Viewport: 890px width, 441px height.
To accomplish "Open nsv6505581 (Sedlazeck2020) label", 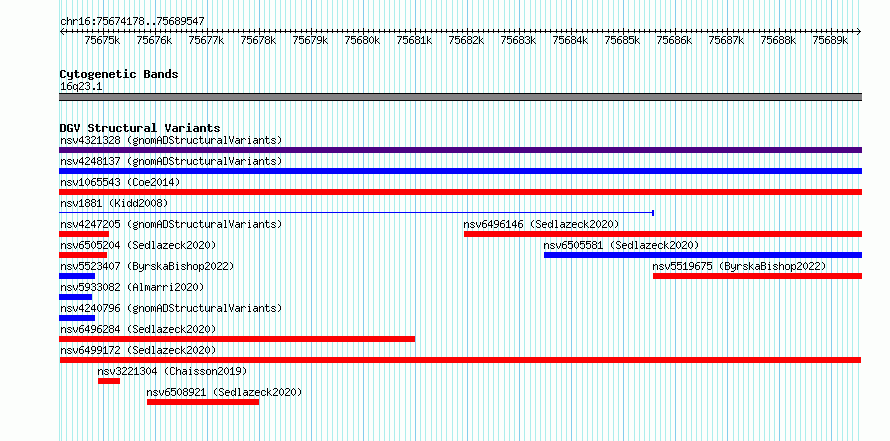I will 622,245.
